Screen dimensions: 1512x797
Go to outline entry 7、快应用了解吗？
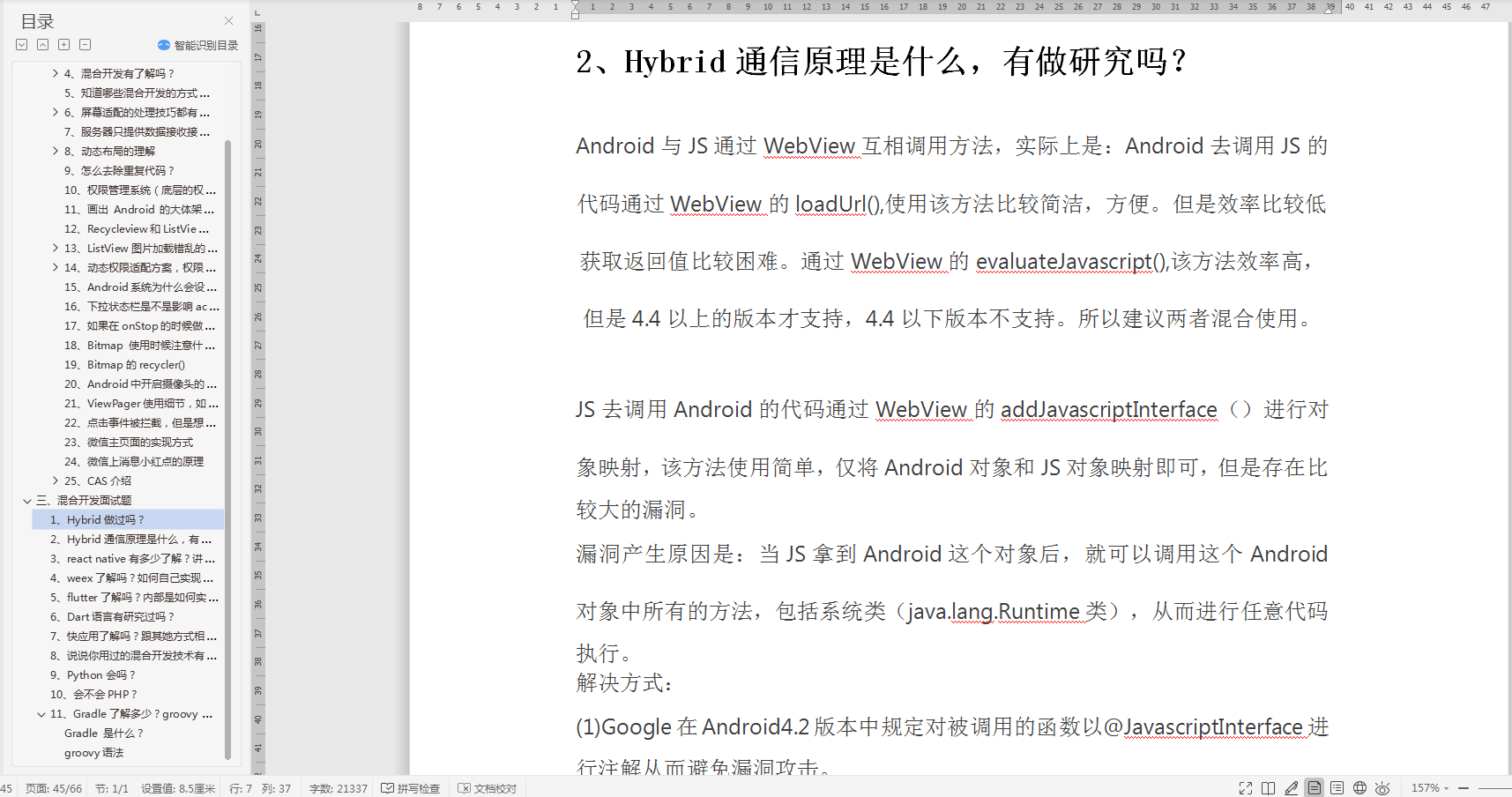pos(133,637)
